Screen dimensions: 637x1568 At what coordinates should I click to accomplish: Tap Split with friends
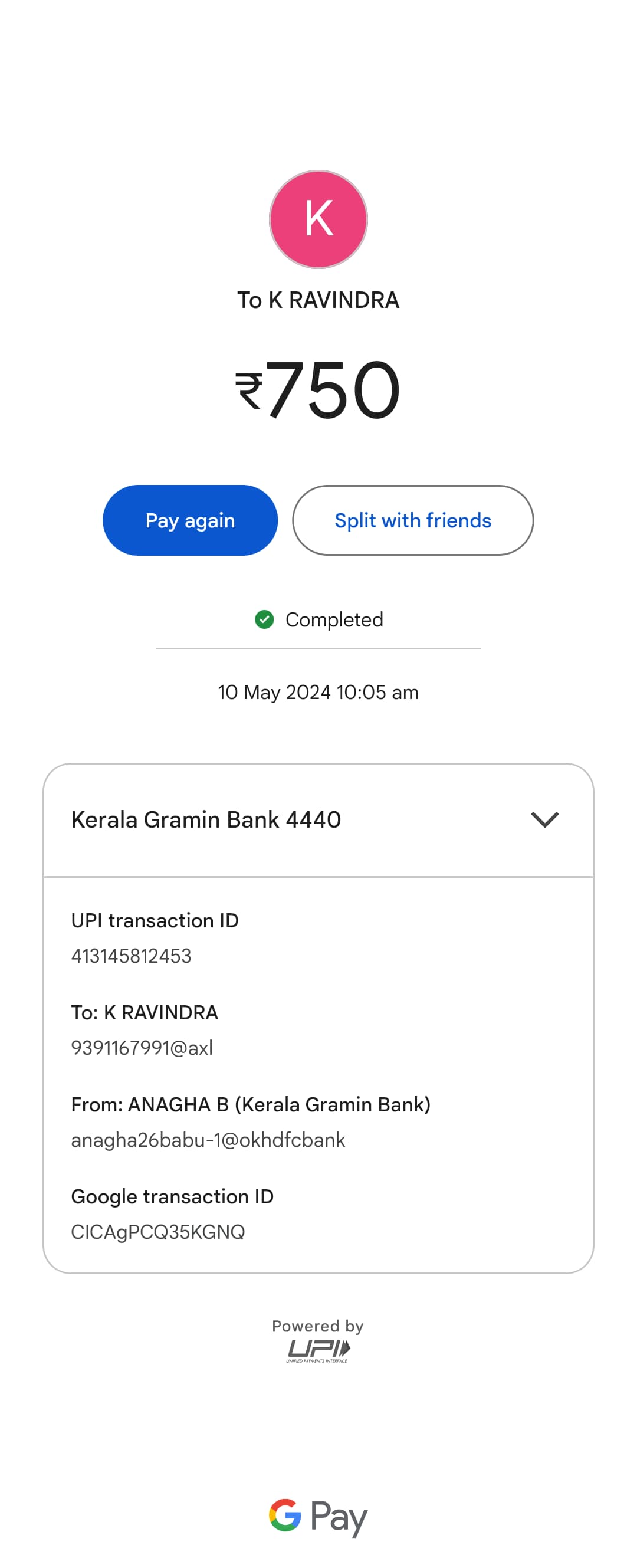coord(412,520)
